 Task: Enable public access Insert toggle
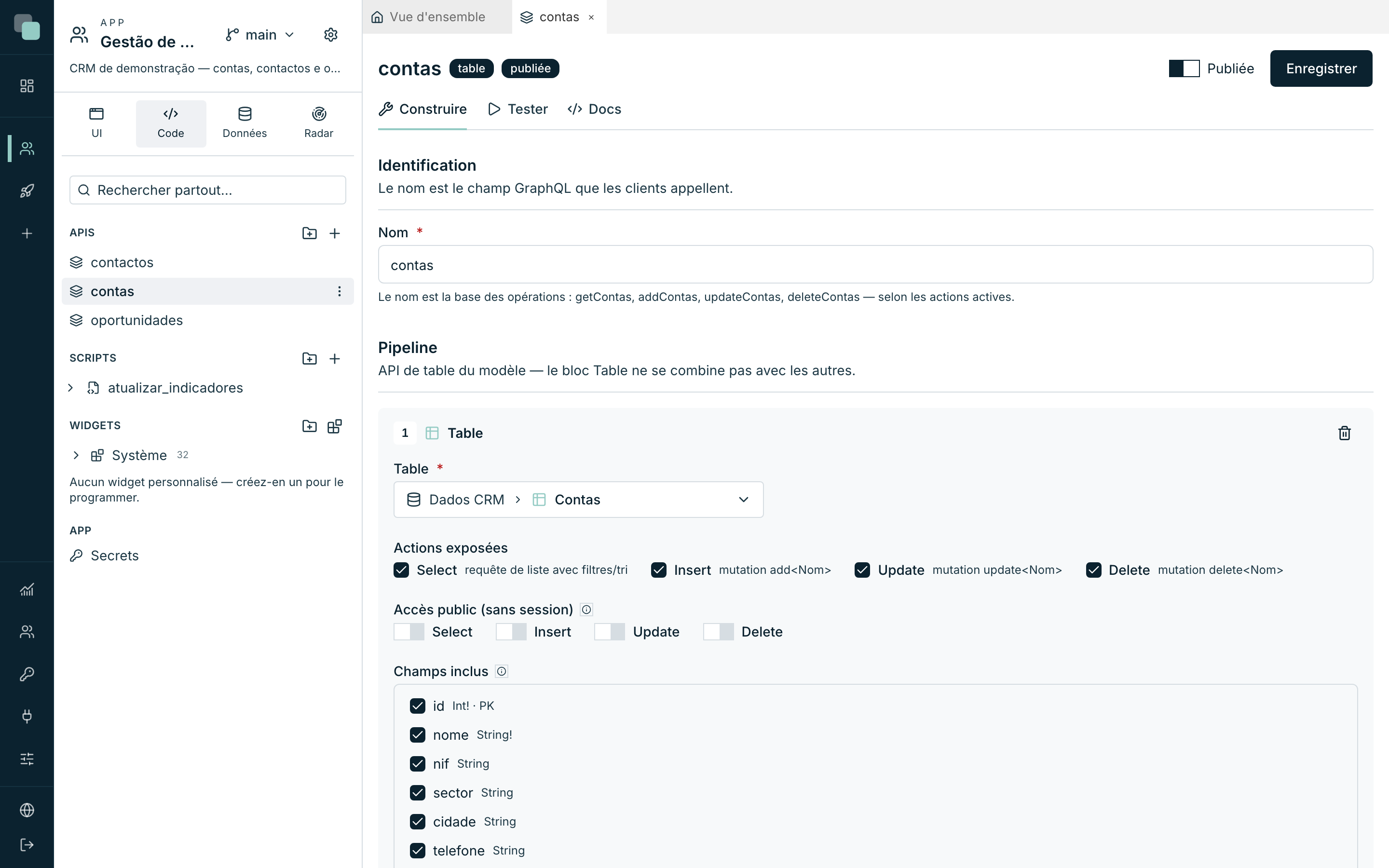coord(511,632)
